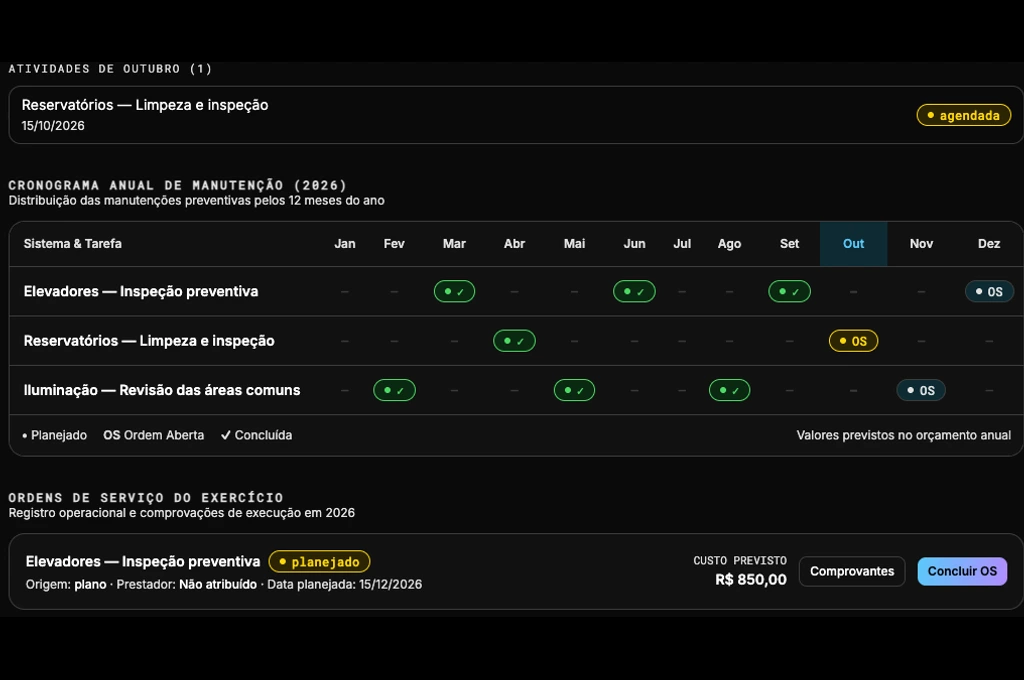Click the R$ 850,00 cost value
1024x680 pixels.
point(751,580)
